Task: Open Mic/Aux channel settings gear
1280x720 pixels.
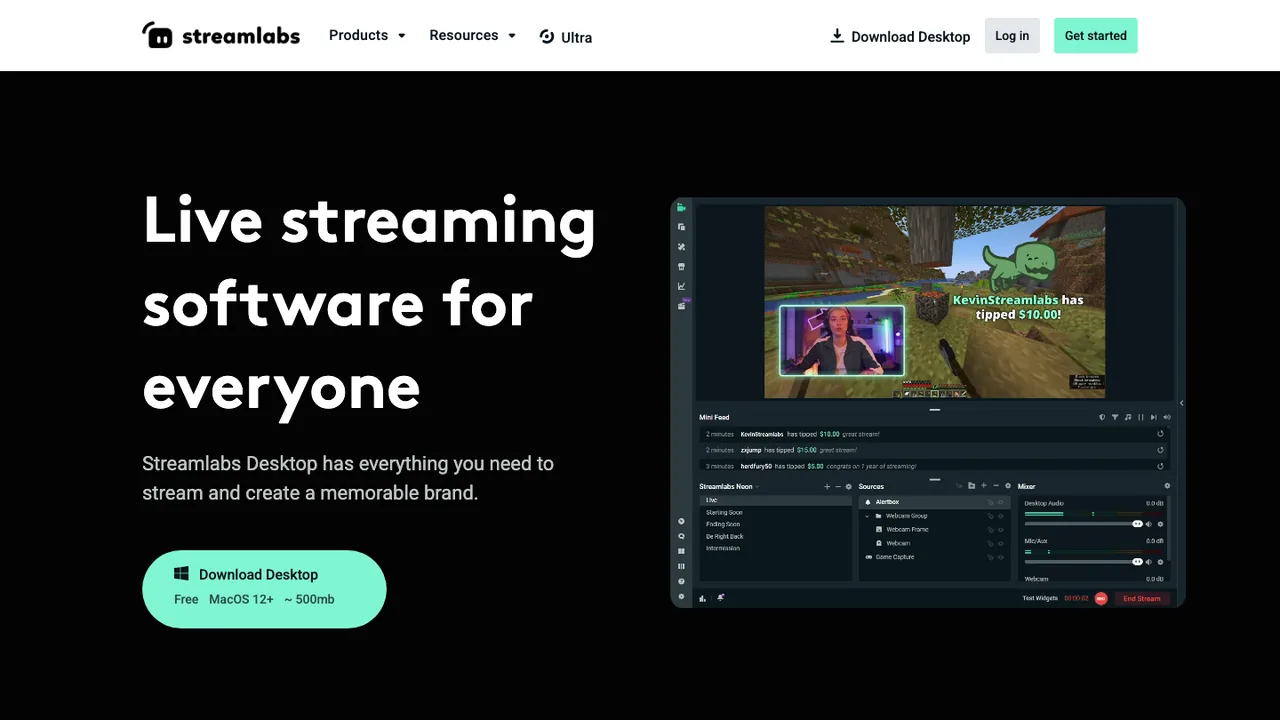Action: point(1160,562)
